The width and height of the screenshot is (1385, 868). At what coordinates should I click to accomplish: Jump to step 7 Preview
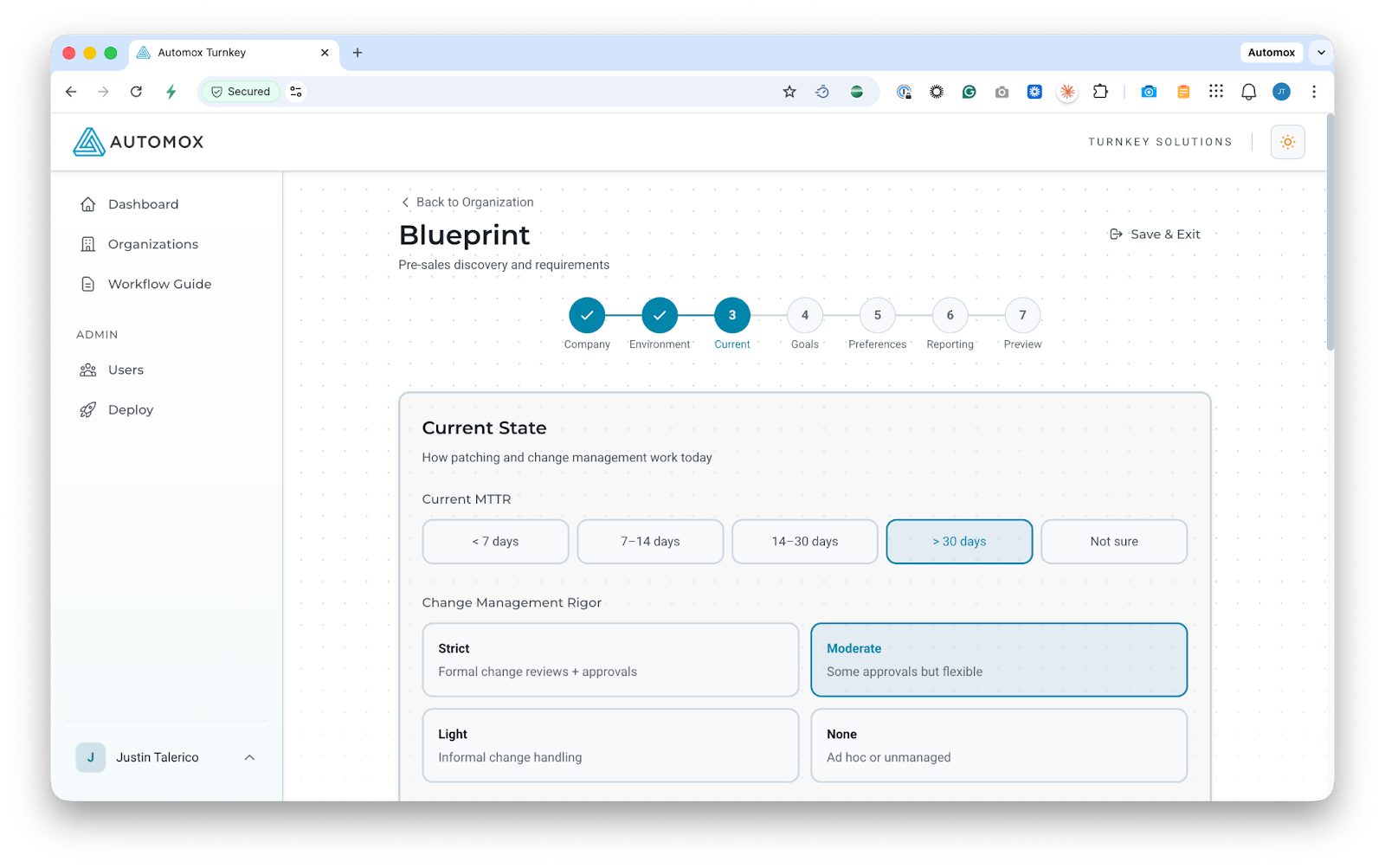point(1023,316)
